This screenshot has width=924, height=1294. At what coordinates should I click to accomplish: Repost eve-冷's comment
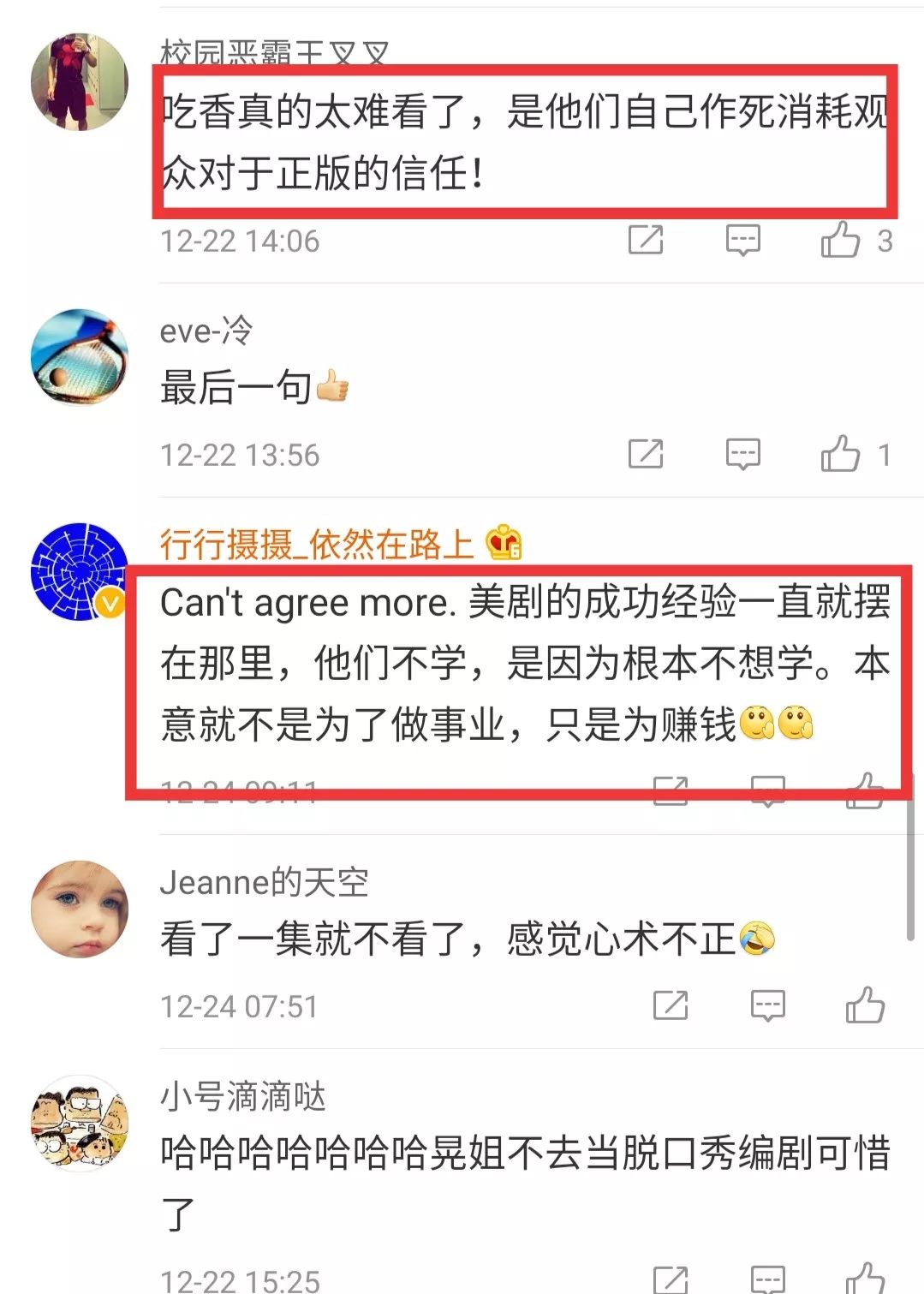(x=646, y=454)
